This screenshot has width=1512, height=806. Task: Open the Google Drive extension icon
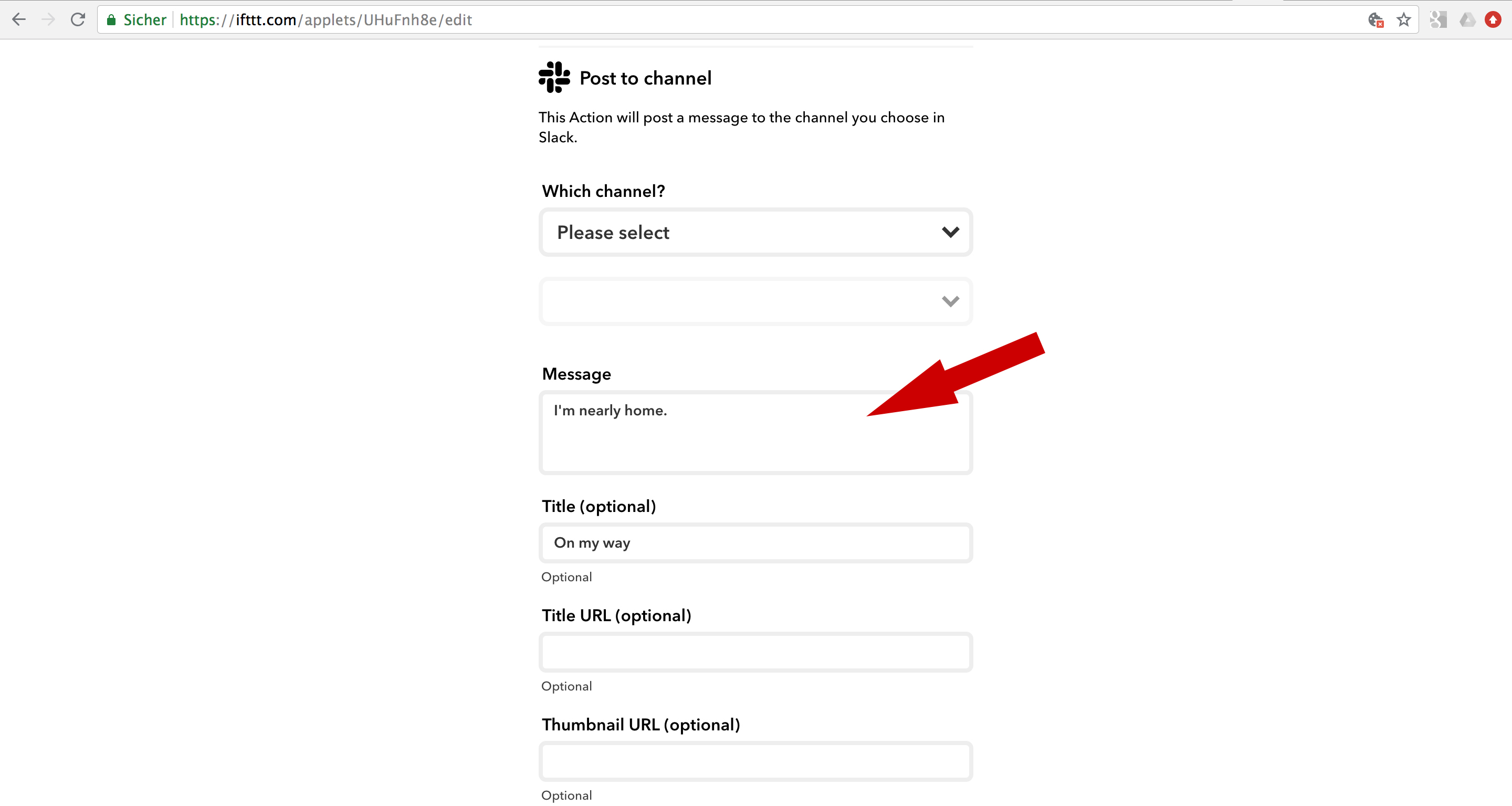1467,20
